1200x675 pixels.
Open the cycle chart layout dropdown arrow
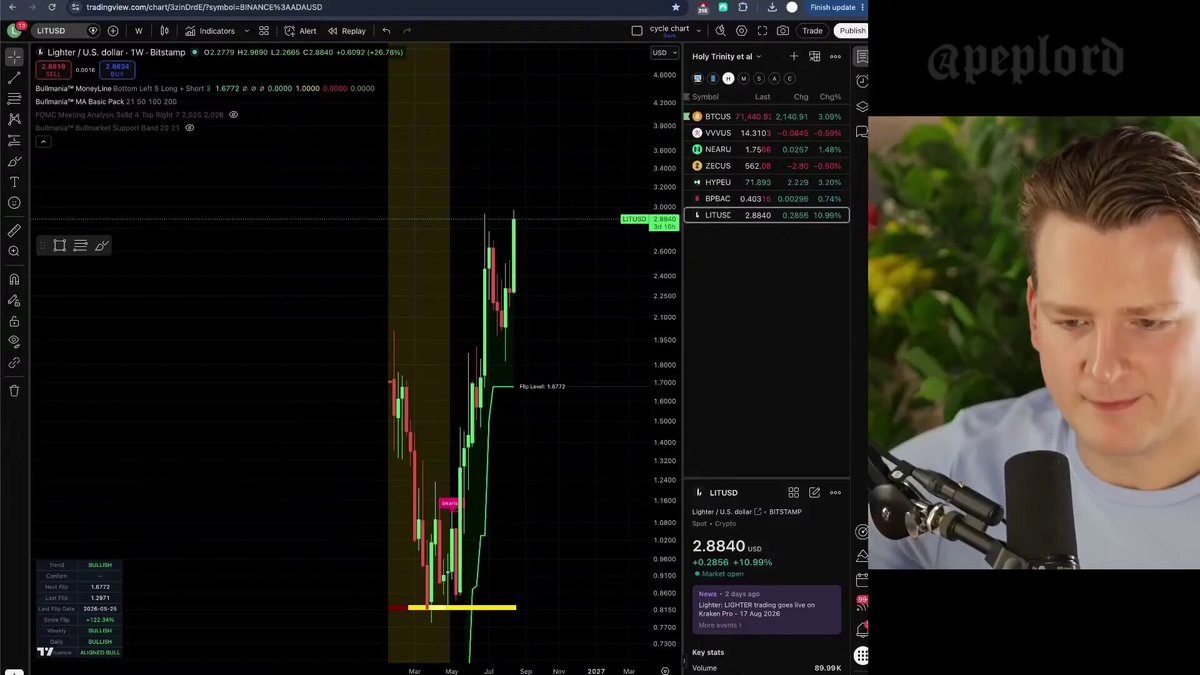click(699, 31)
